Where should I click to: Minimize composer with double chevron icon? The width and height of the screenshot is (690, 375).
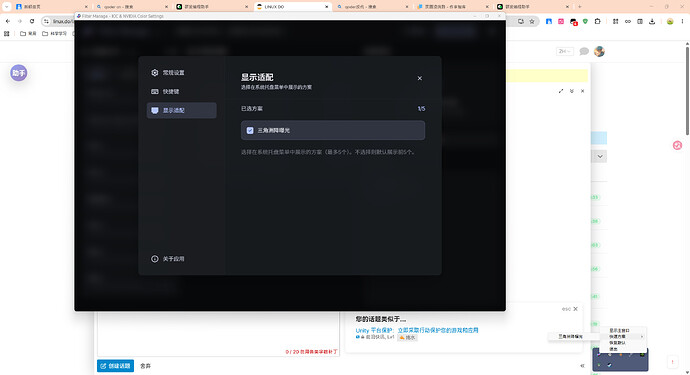point(572,91)
